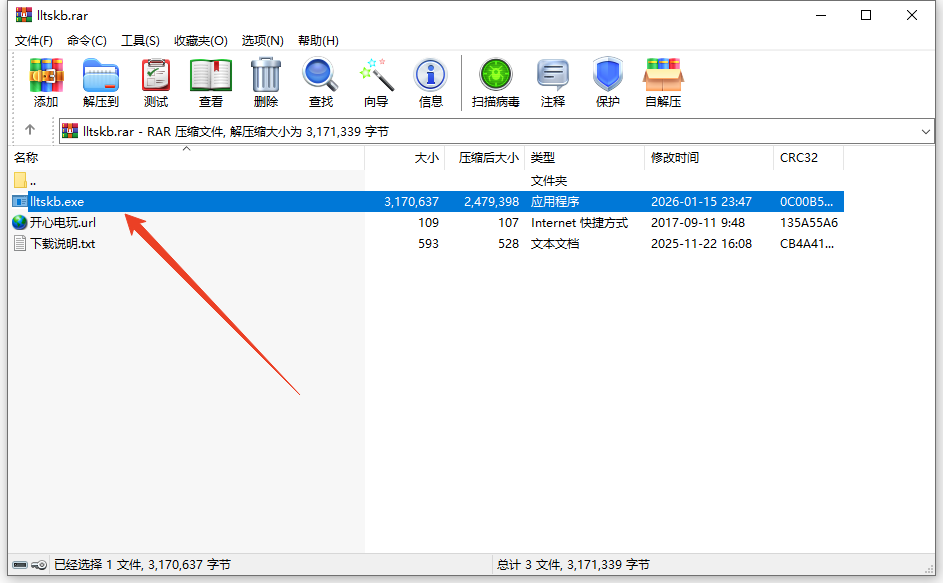Click the 2,479,398 packed size value
Viewport: 943px width, 583px height.
[x=491, y=202]
